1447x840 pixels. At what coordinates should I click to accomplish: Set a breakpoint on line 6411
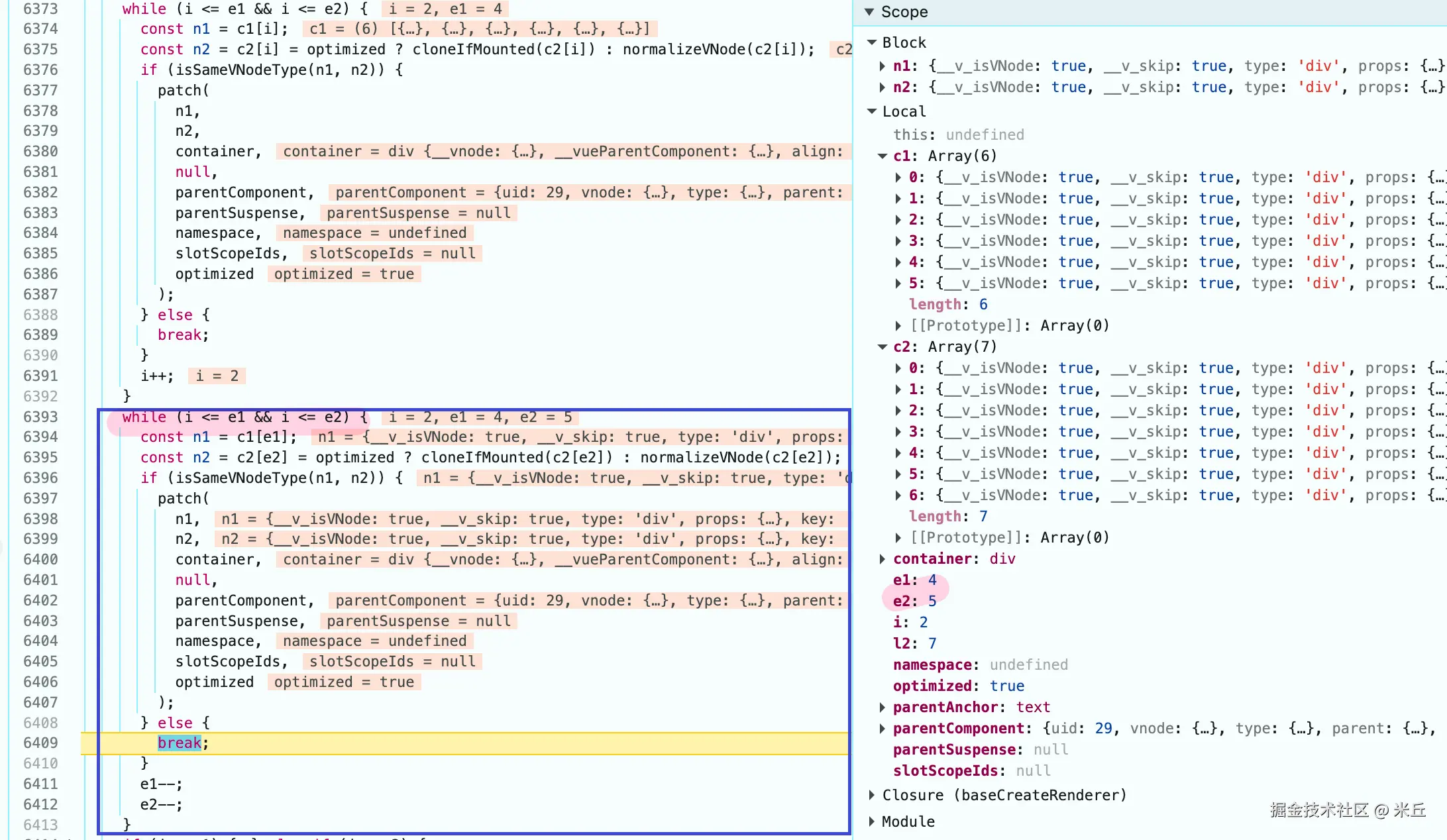pyautogui.click(x=40, y=784)
